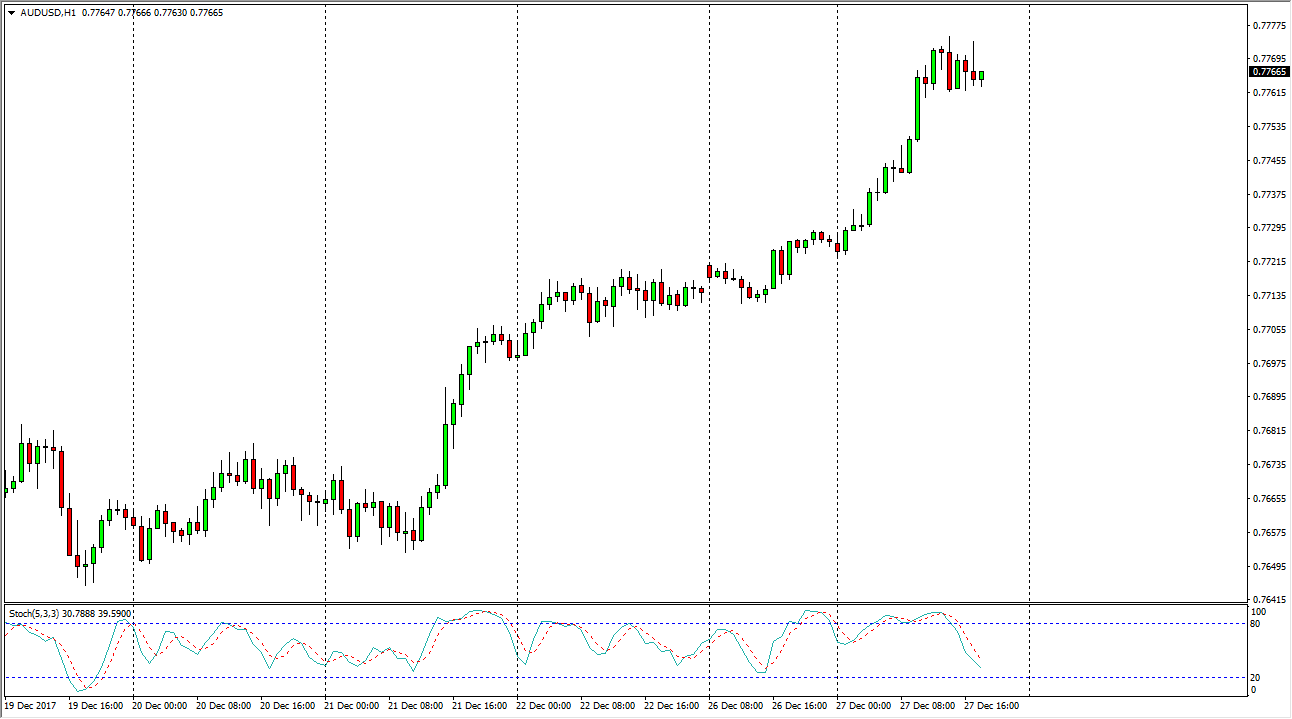Image resolution: width=1292 pixels, height=719 pixels.
Task: Click the 0.77455 price axis label
Action: coord(1268,161)
